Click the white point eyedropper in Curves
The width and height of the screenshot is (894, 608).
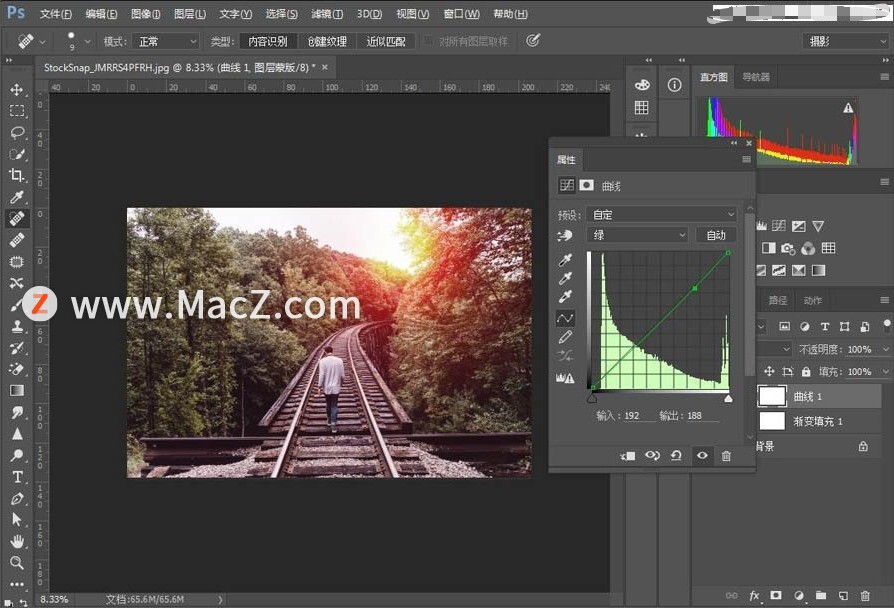pyautogui.click(x=565, y=297)
